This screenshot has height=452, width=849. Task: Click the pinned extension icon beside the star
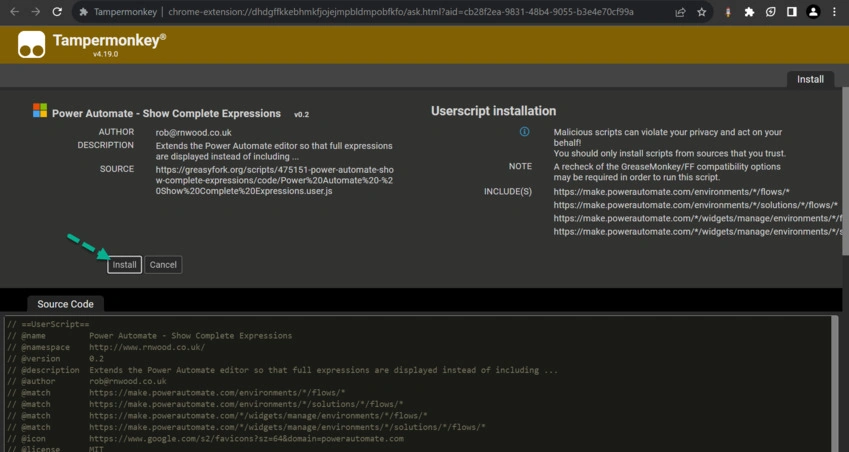click(x=728, y=12)
